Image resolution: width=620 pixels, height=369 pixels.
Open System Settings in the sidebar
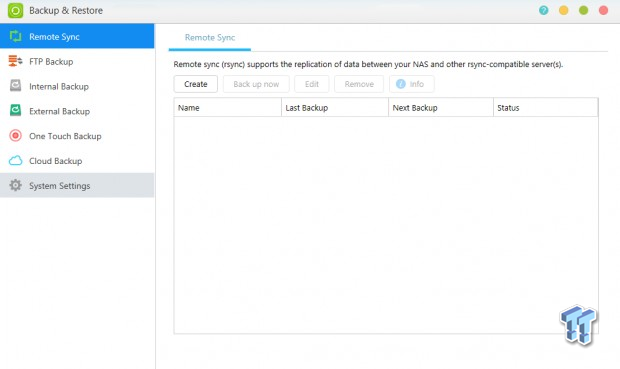click(x=77, y=185)
